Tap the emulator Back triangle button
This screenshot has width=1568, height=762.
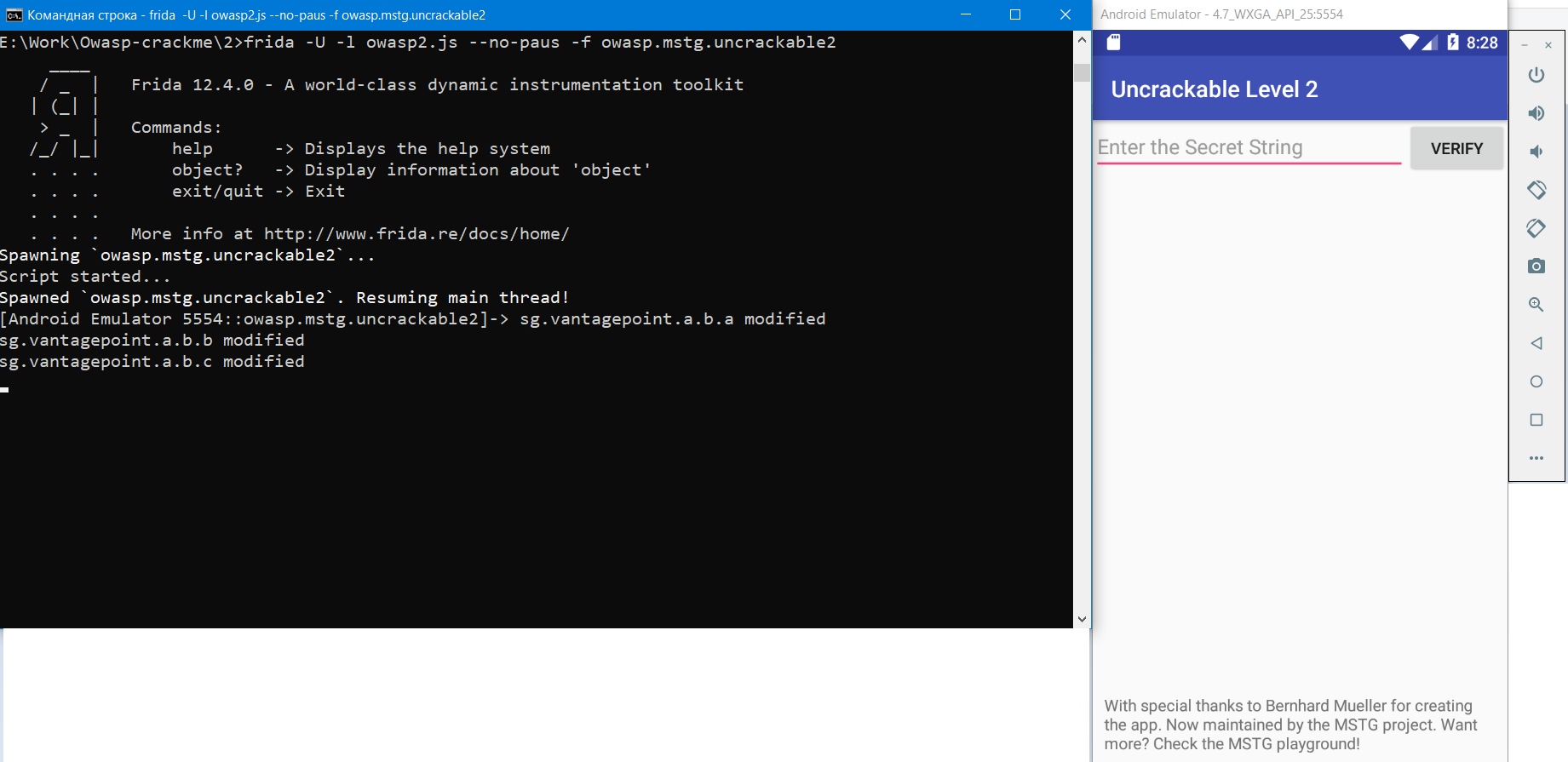point(1536,343)
